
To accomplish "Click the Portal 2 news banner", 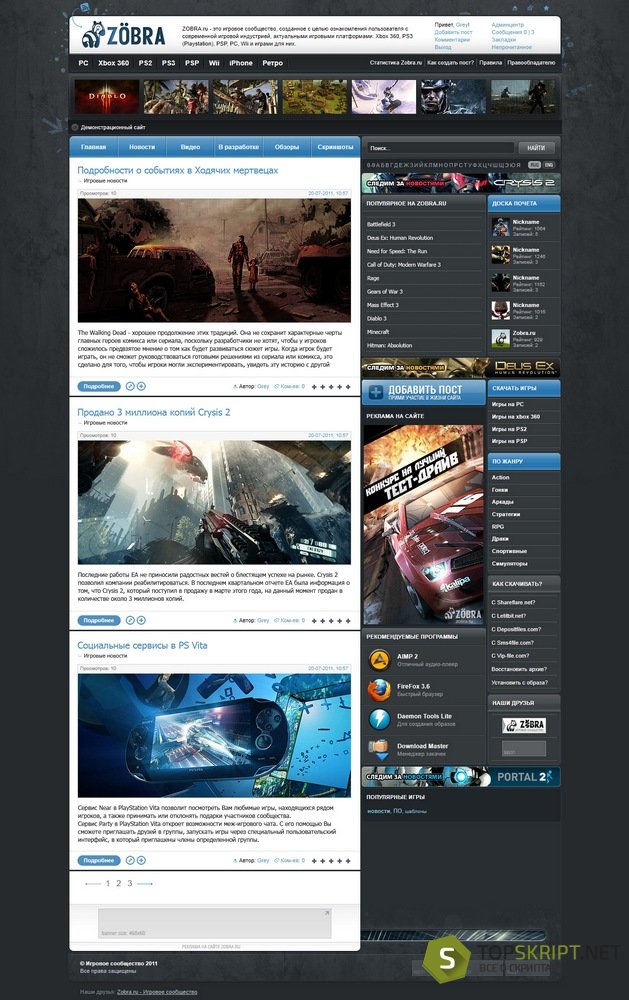I will [461, 777].
